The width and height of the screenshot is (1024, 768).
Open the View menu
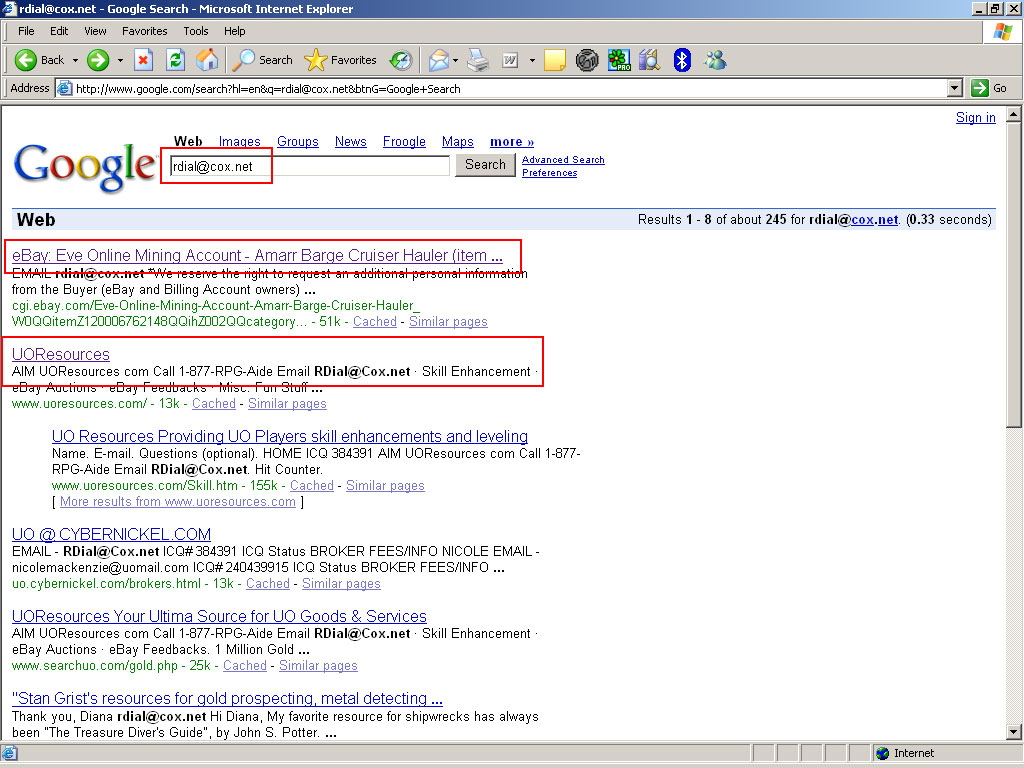tap(95, 31)
